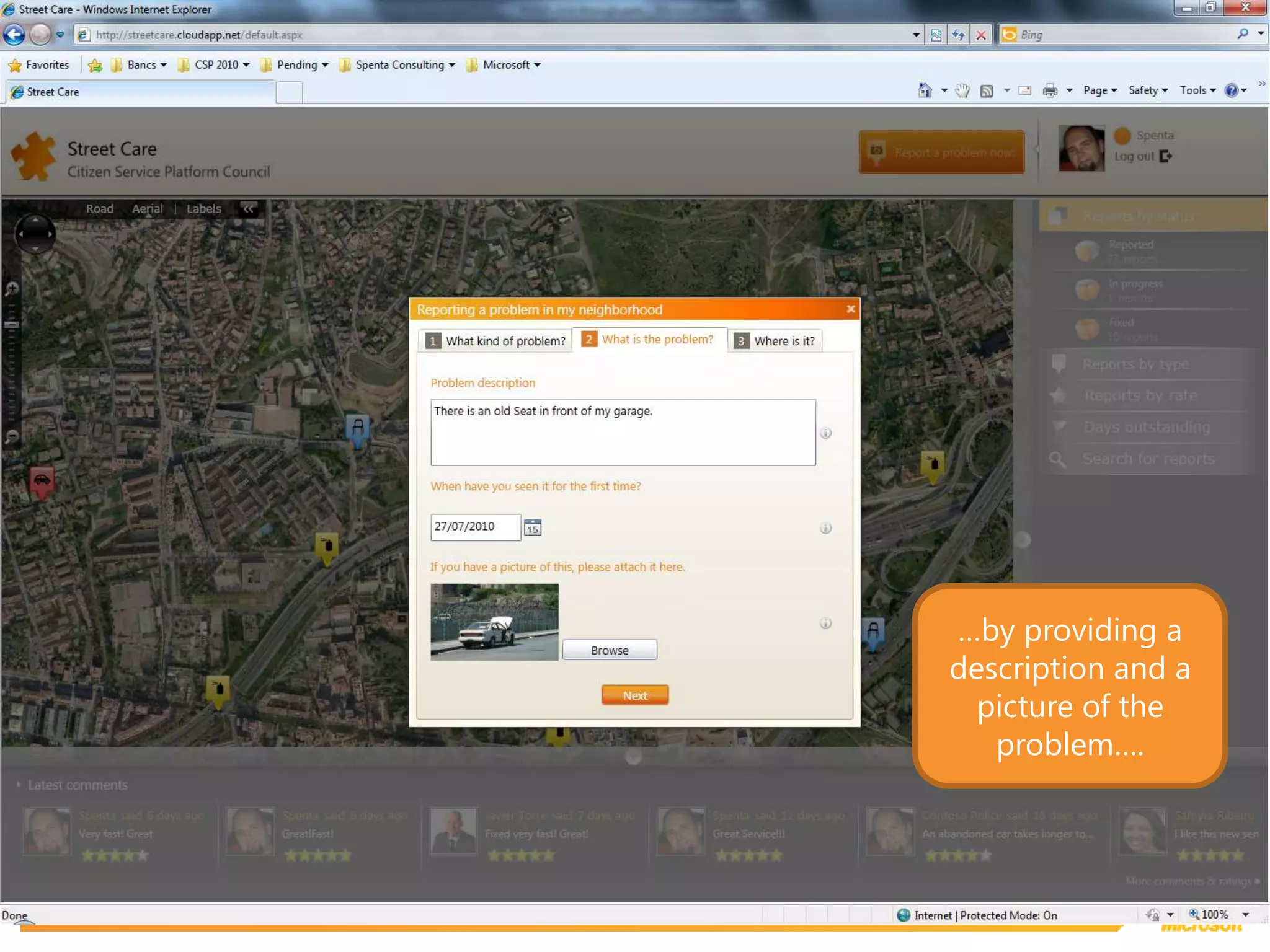Open Search for reports panel
The width and height of the screenshot is (1270, 952).
pos(1148,459)
